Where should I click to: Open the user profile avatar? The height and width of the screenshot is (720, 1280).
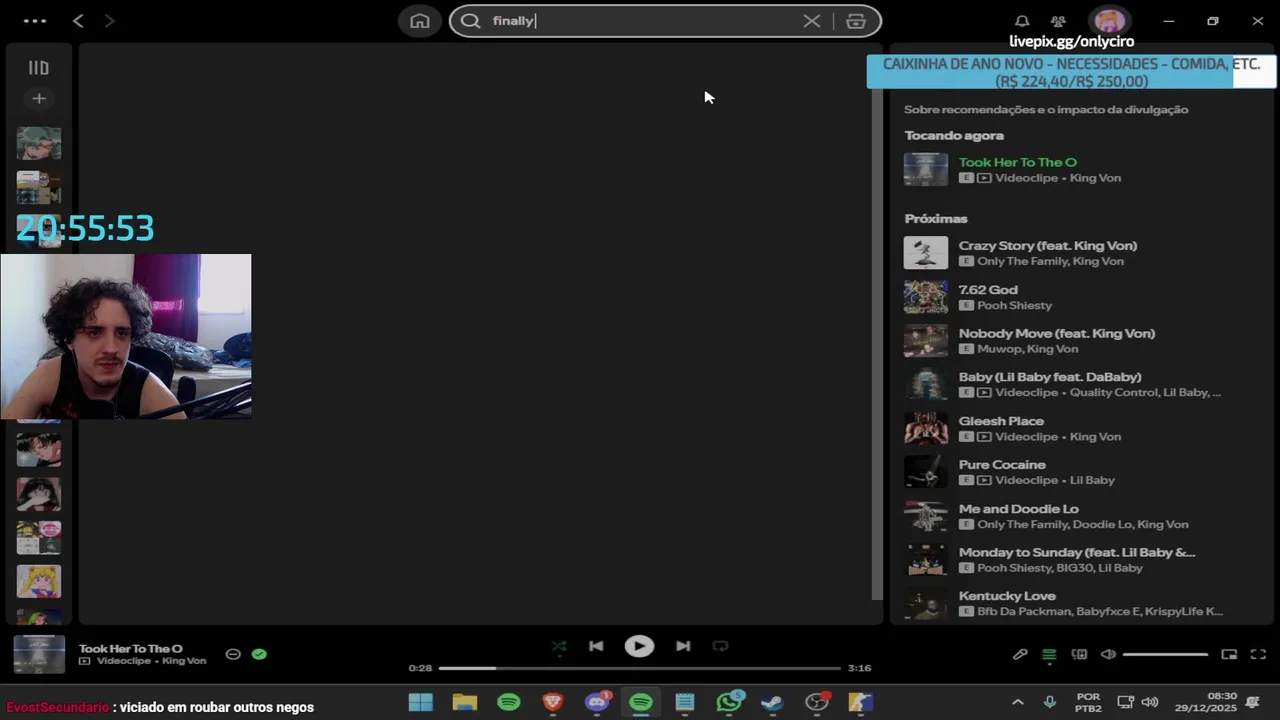coord(1108,21)
